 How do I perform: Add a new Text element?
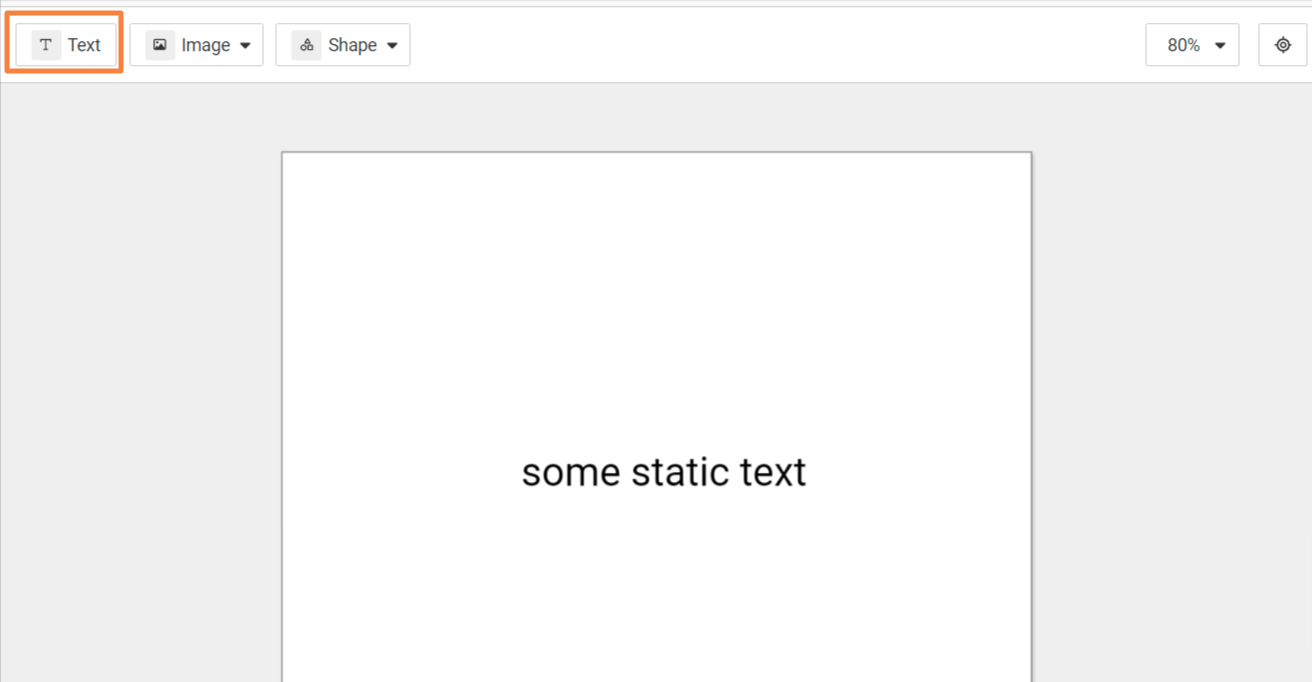pos(67,45)
